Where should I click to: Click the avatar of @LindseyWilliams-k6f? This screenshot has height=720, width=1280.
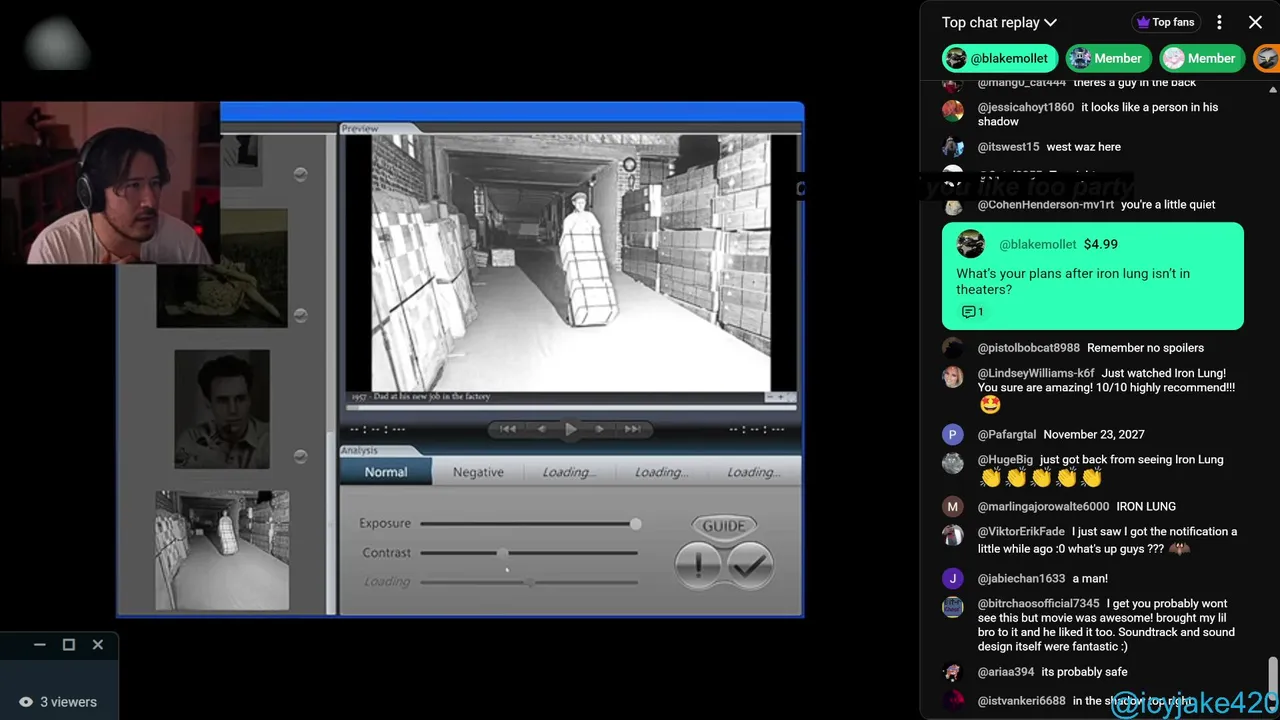[x=953, y=377]
